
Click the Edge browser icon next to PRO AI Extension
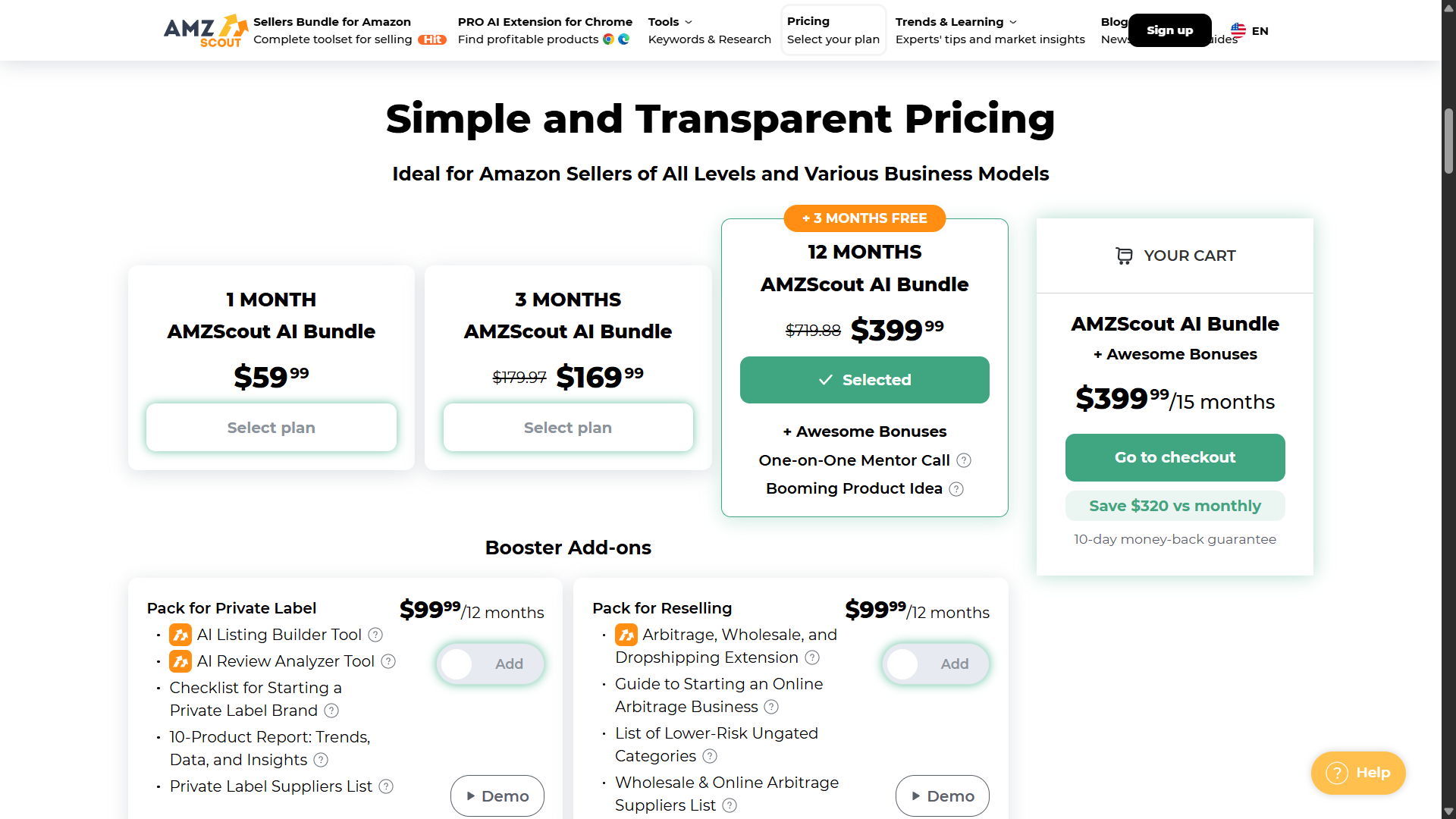pos(623,39)
